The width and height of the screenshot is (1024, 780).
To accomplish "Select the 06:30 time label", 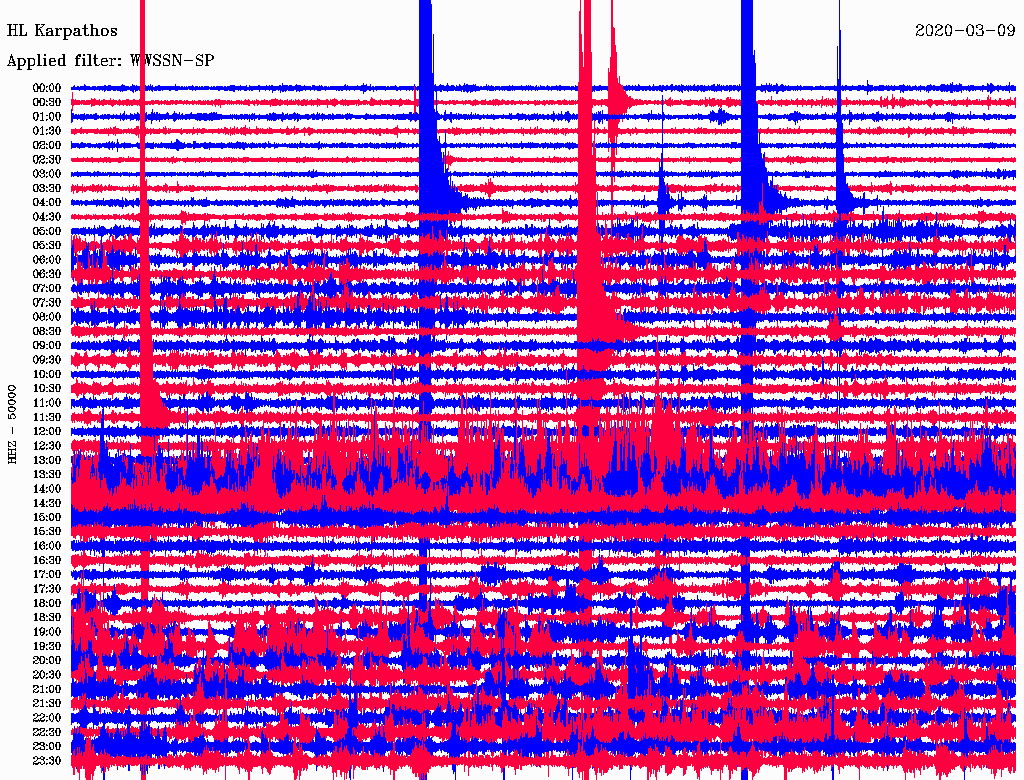I will 47,274.
